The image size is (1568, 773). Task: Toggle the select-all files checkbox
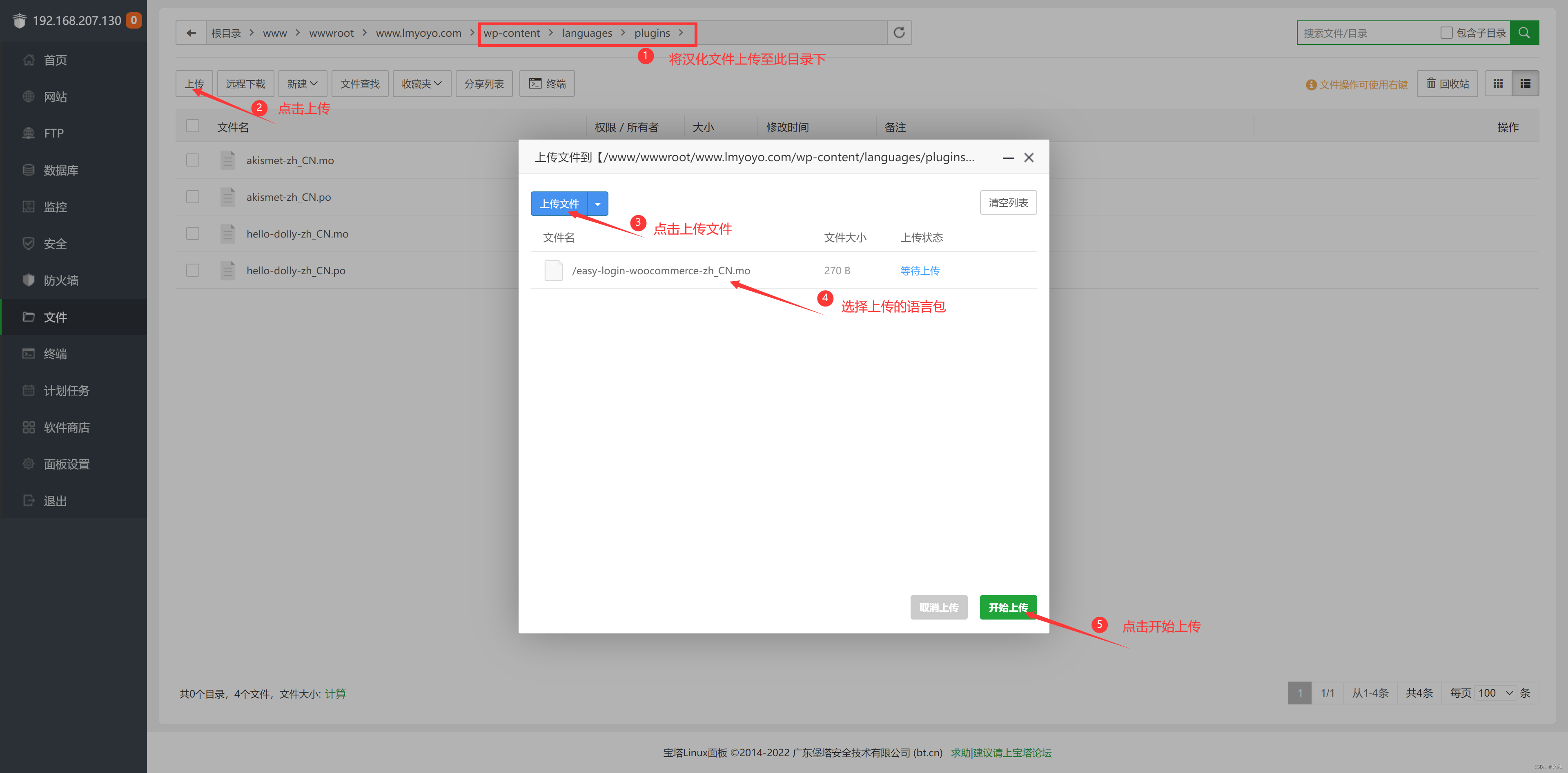(x=193, y=126)
